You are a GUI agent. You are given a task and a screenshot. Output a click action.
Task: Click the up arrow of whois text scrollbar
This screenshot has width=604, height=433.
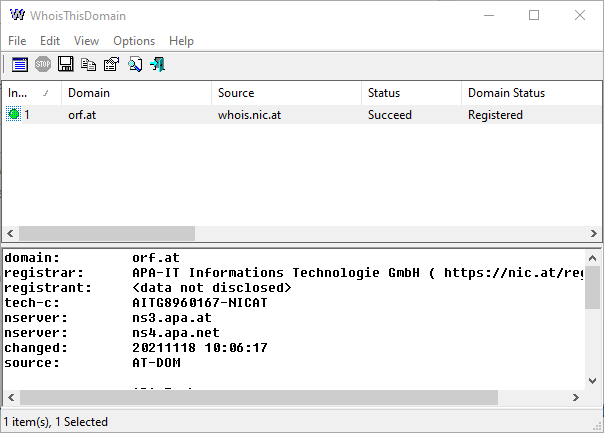(x=592, y=258)
